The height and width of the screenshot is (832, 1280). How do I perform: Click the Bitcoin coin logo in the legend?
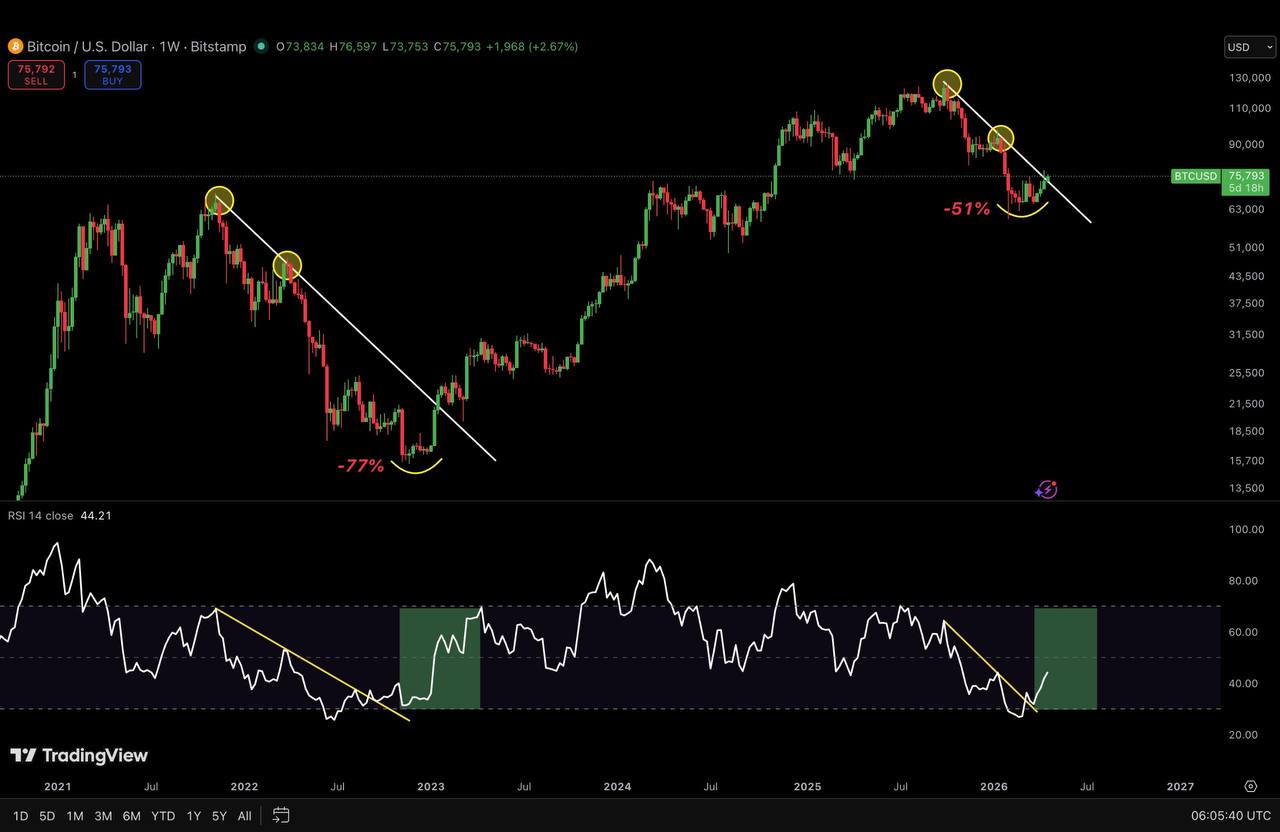point(14,46)
